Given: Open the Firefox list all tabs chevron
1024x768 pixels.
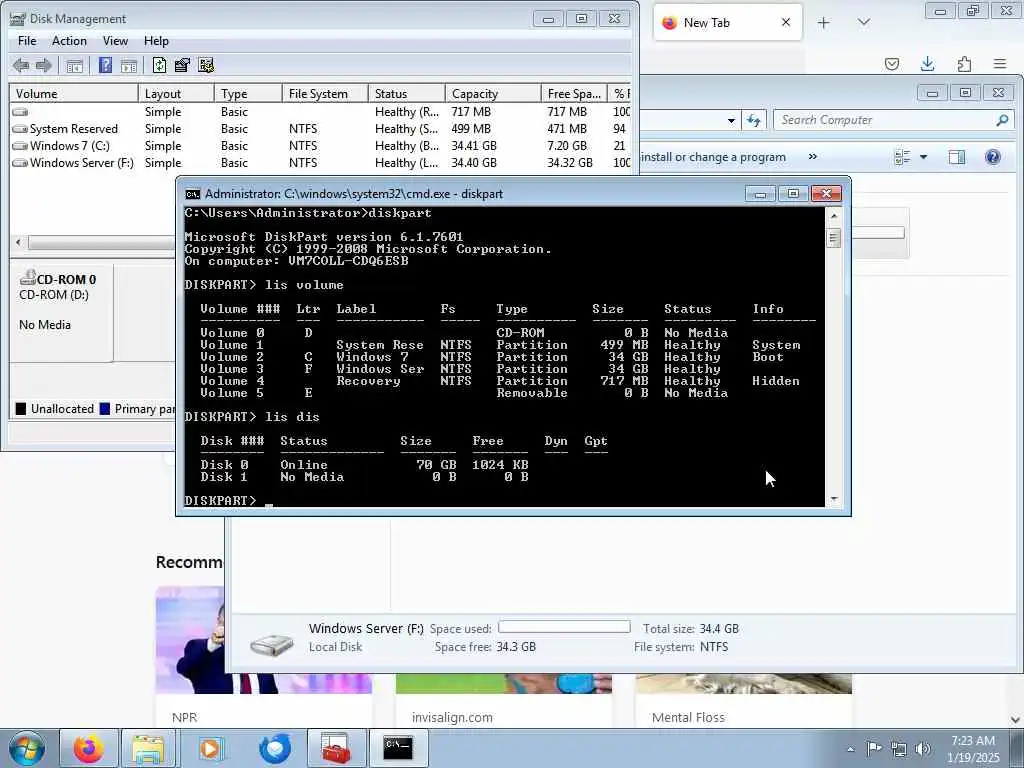Looking at the screenshot, I should coord(864,23).
